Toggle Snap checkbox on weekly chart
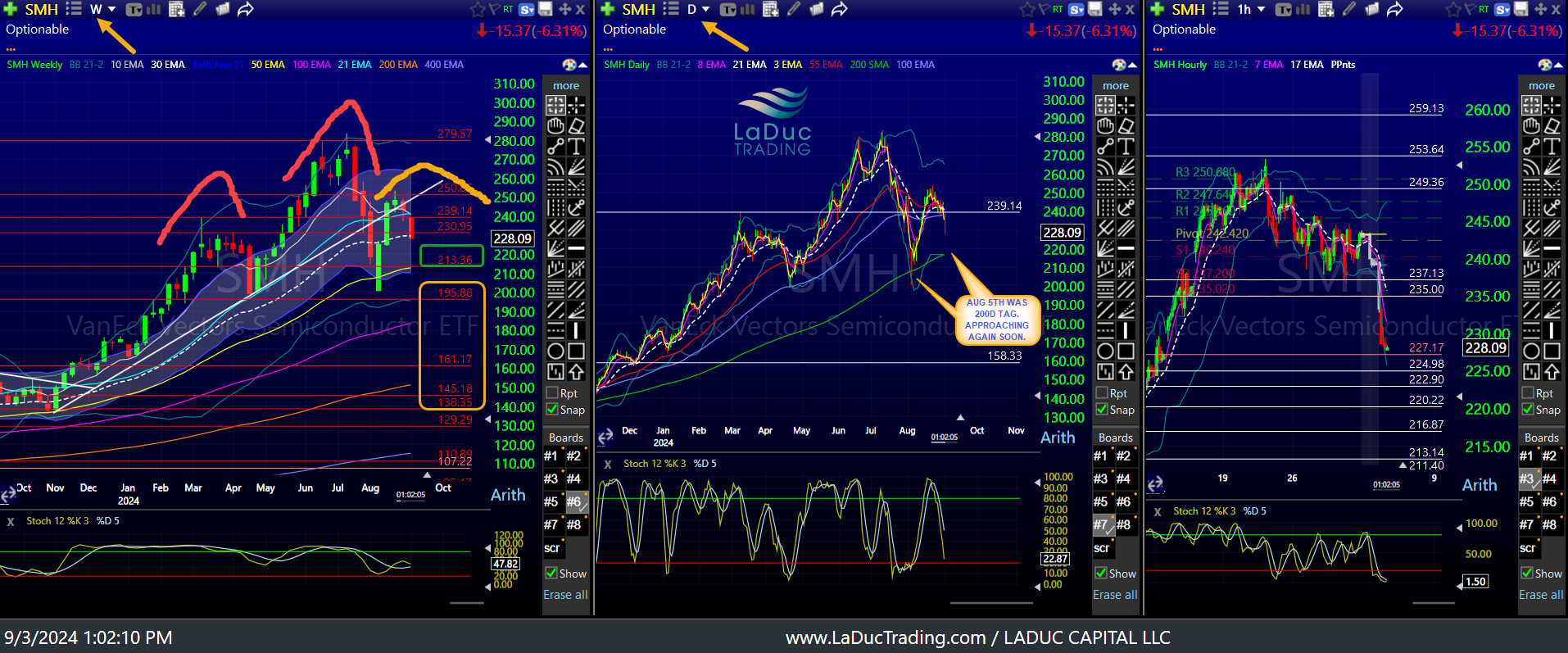1568x653 pixels. (x=553, y=410)
